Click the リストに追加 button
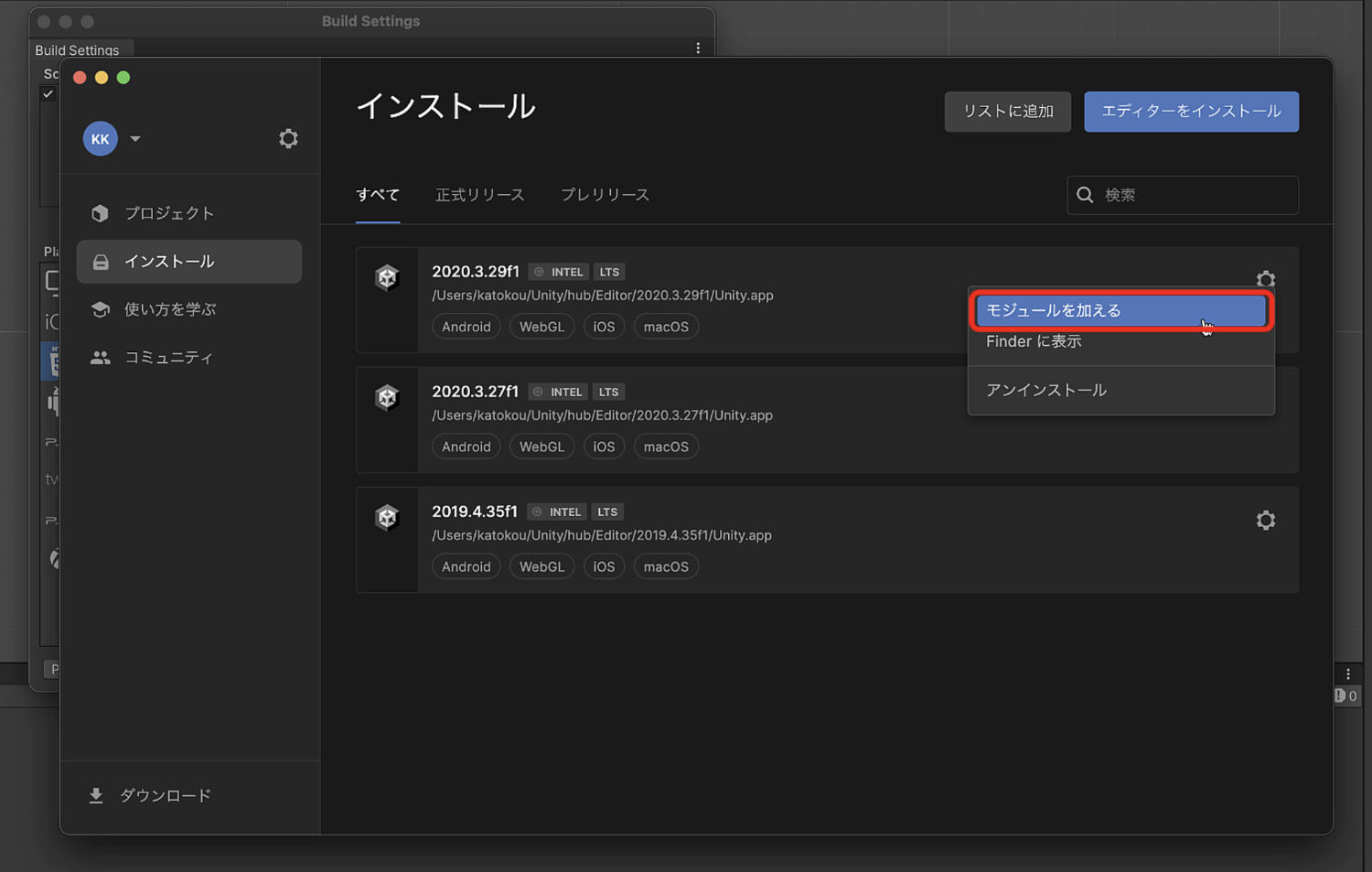Image resolution: width=1372 pixels, height=872 pixels. (x=1008, y=112)
